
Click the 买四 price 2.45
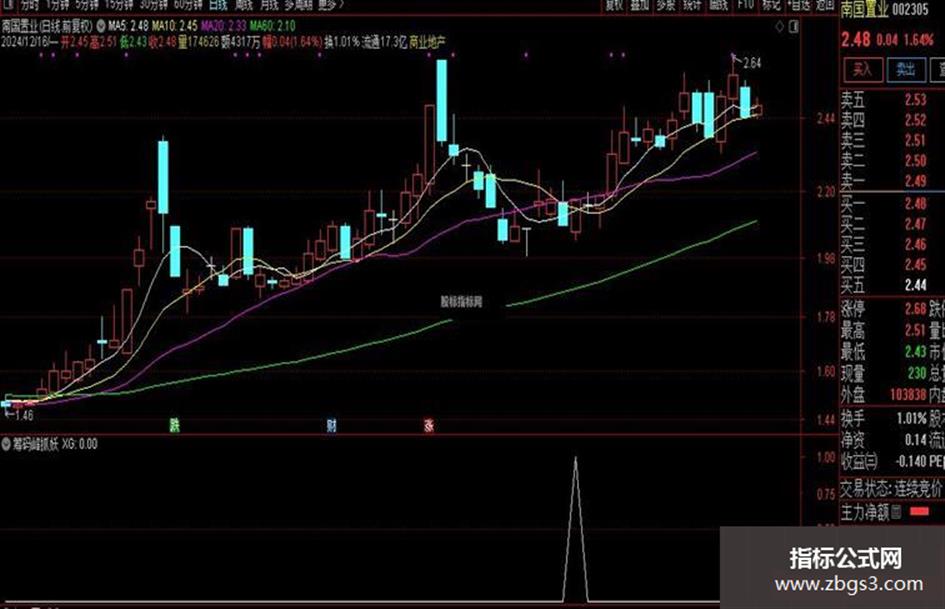pyautogui.click(x=915, y=265)
